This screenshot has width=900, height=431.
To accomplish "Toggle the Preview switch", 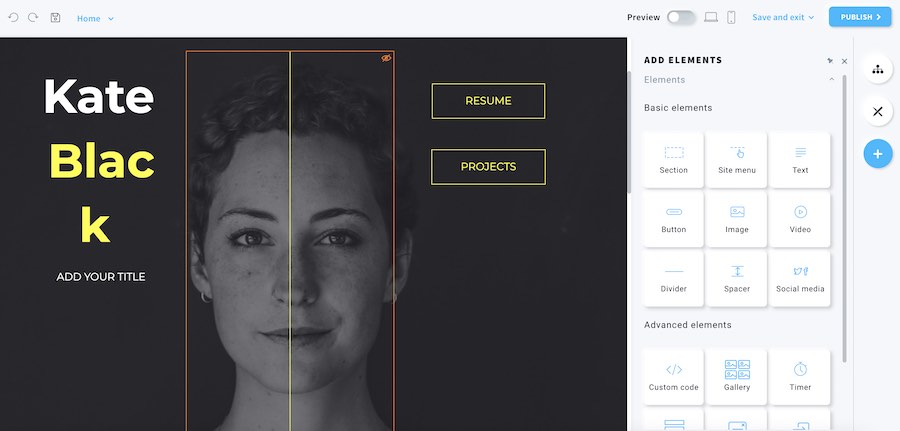I will click(x=681, y=17).
